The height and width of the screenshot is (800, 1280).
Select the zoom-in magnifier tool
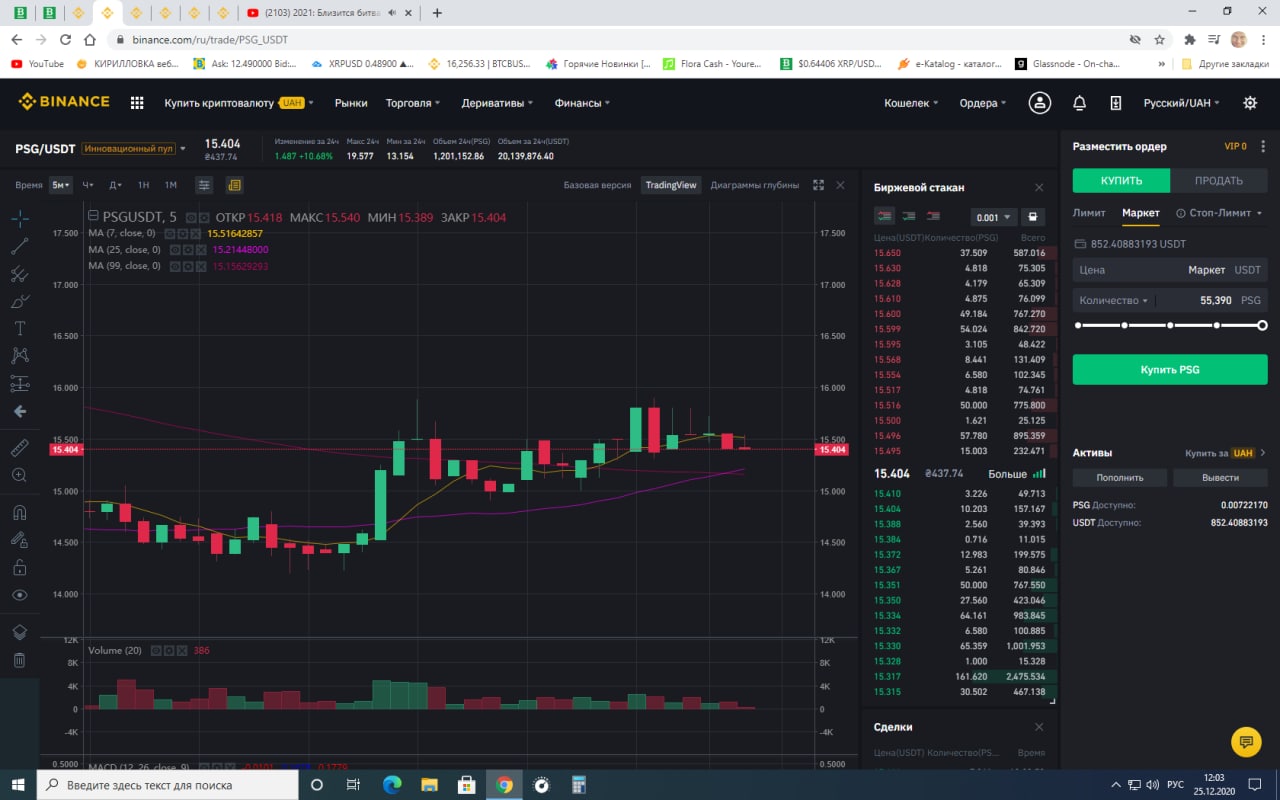[x=20, y=475]
